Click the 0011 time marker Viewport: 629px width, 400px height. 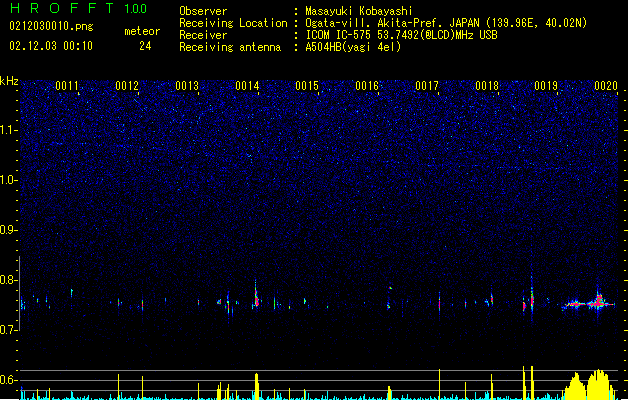click(67, 86)
